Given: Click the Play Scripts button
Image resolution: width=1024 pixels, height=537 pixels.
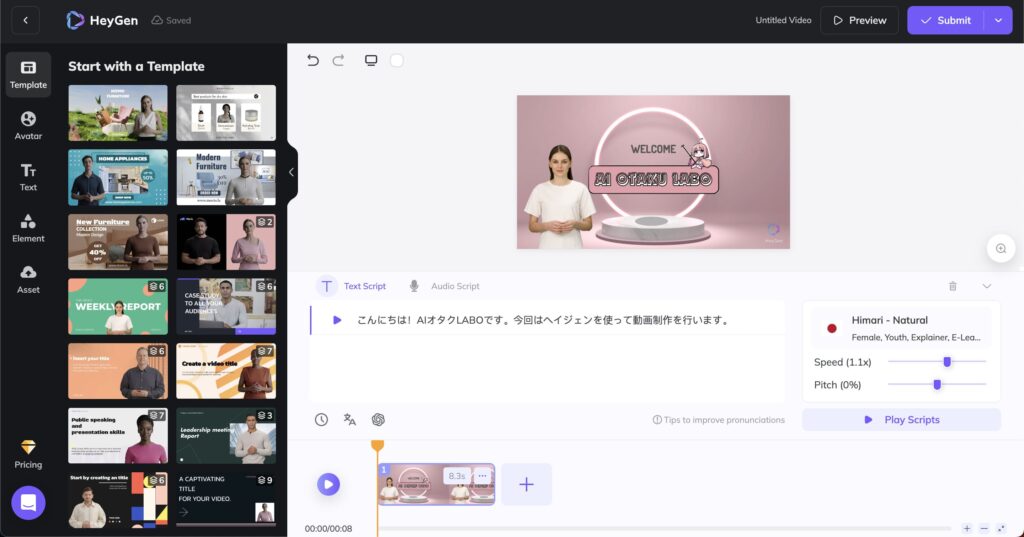Looking at the screenshot, I should pos(901,419).
